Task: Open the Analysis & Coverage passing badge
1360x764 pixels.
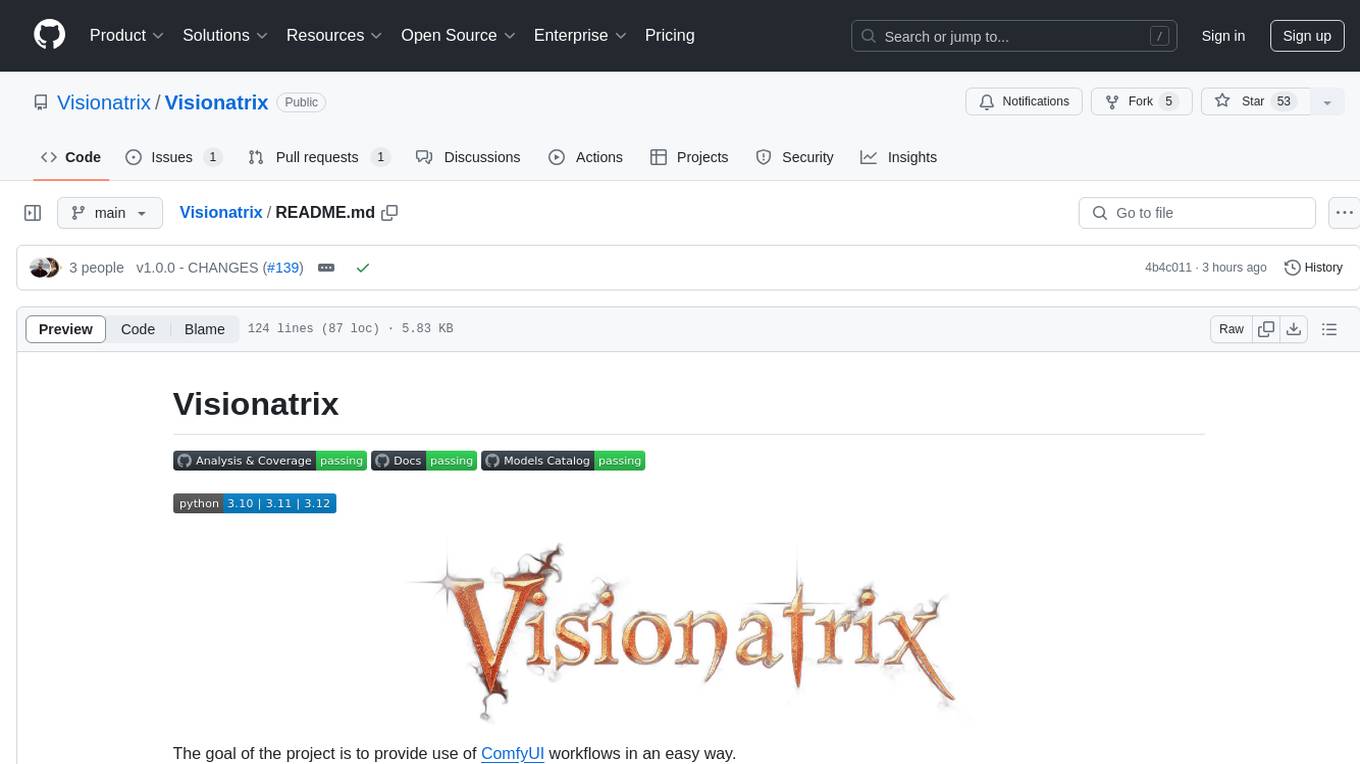Action: [x=270, y=461]
